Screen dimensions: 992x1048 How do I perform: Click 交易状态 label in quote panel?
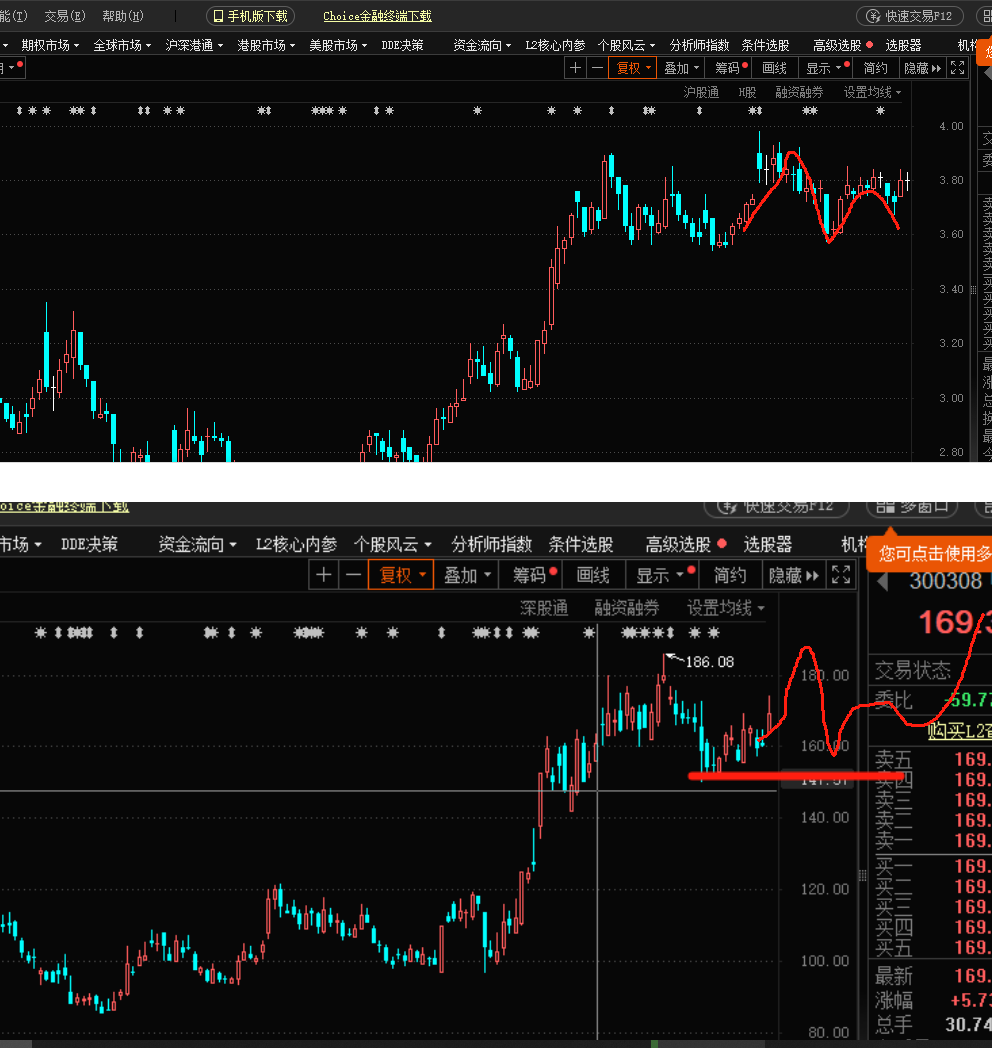click(x=912, y=670)
